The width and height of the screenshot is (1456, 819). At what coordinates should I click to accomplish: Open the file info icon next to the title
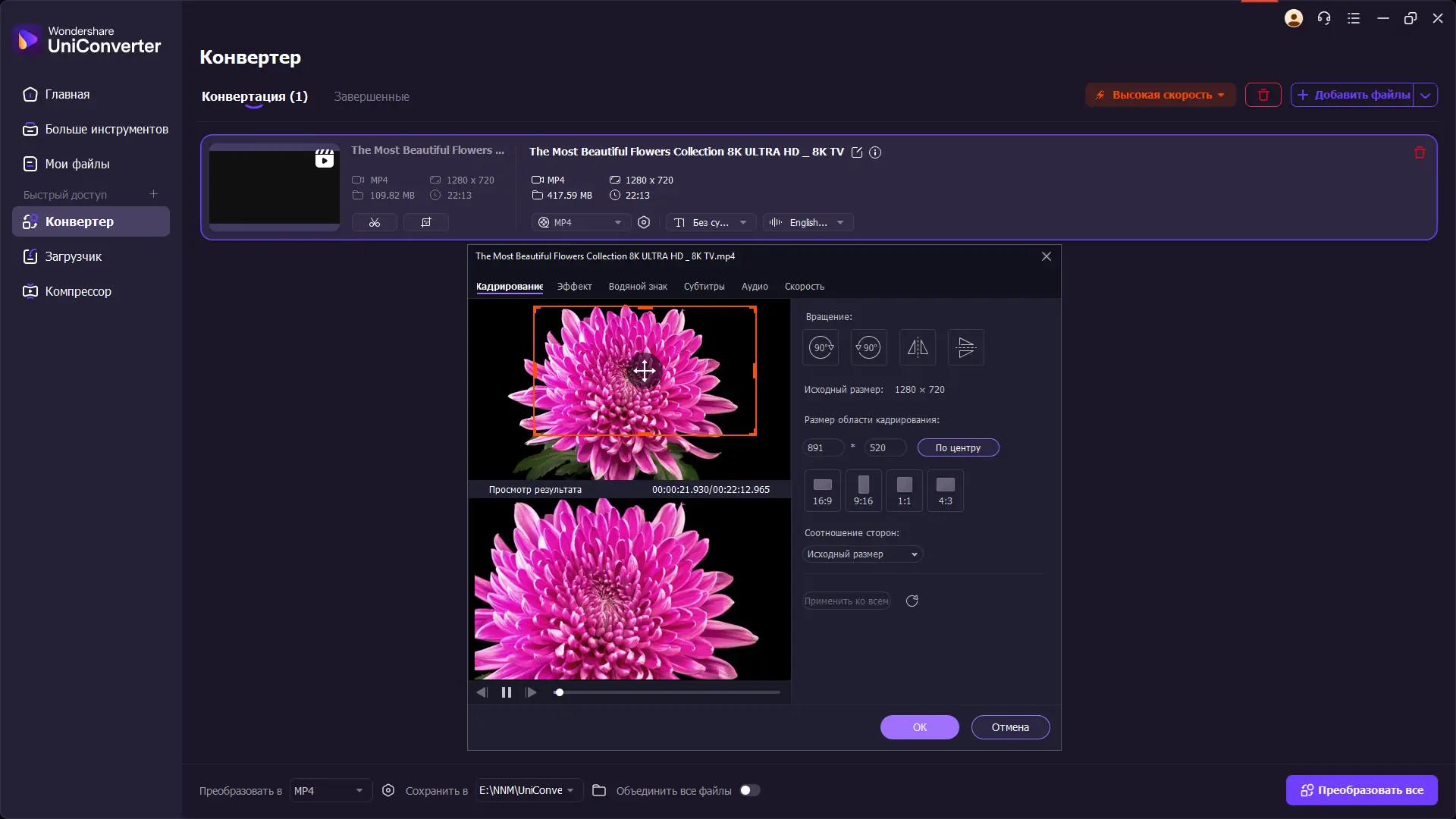tap(875, 152)
